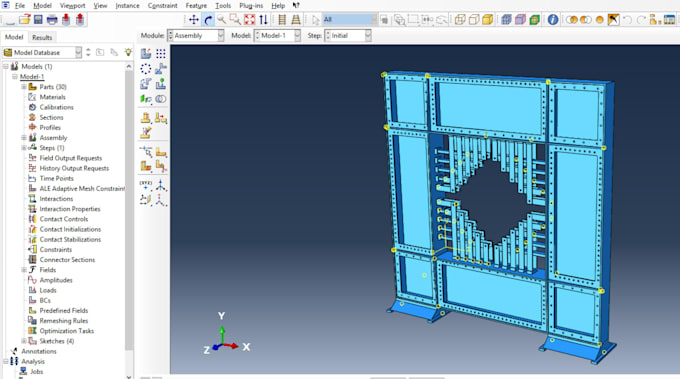
Task: Select BCs in the model tree
Action: tap(45, 300)
